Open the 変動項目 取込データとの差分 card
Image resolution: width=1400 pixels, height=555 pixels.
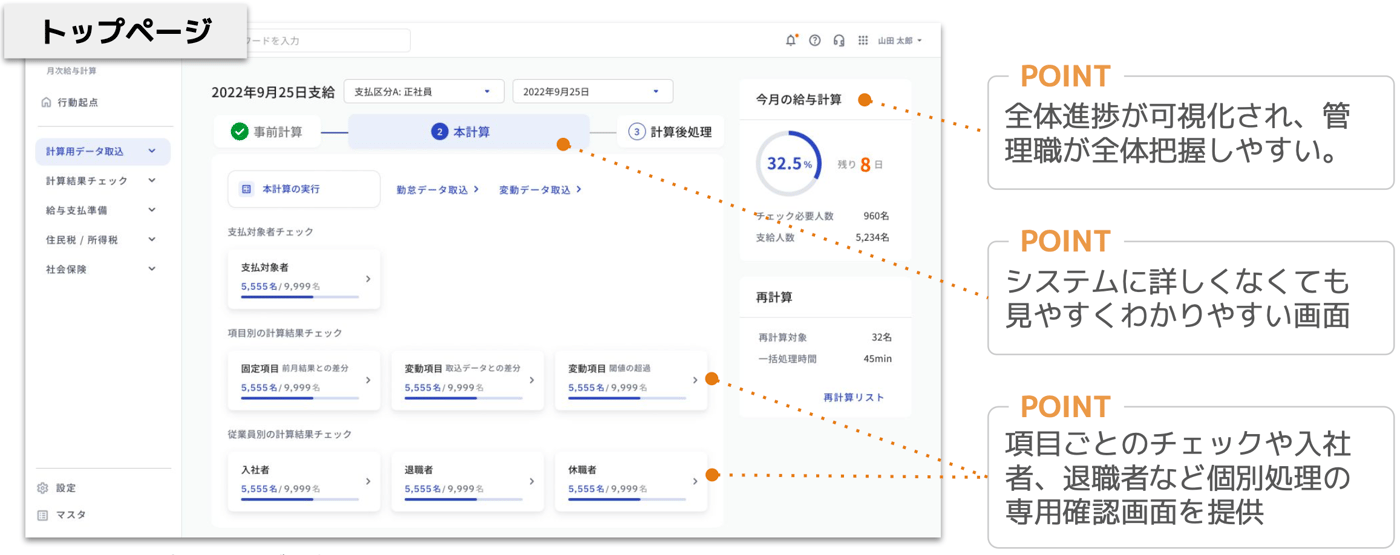tap(467, 380)
